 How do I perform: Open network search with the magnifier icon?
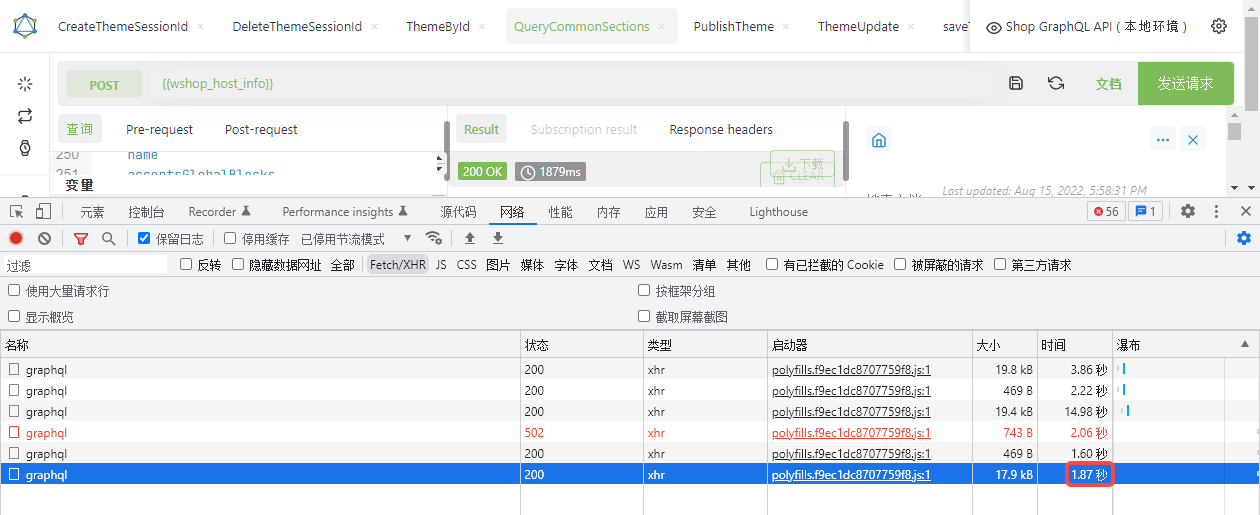tap(108, 238)
